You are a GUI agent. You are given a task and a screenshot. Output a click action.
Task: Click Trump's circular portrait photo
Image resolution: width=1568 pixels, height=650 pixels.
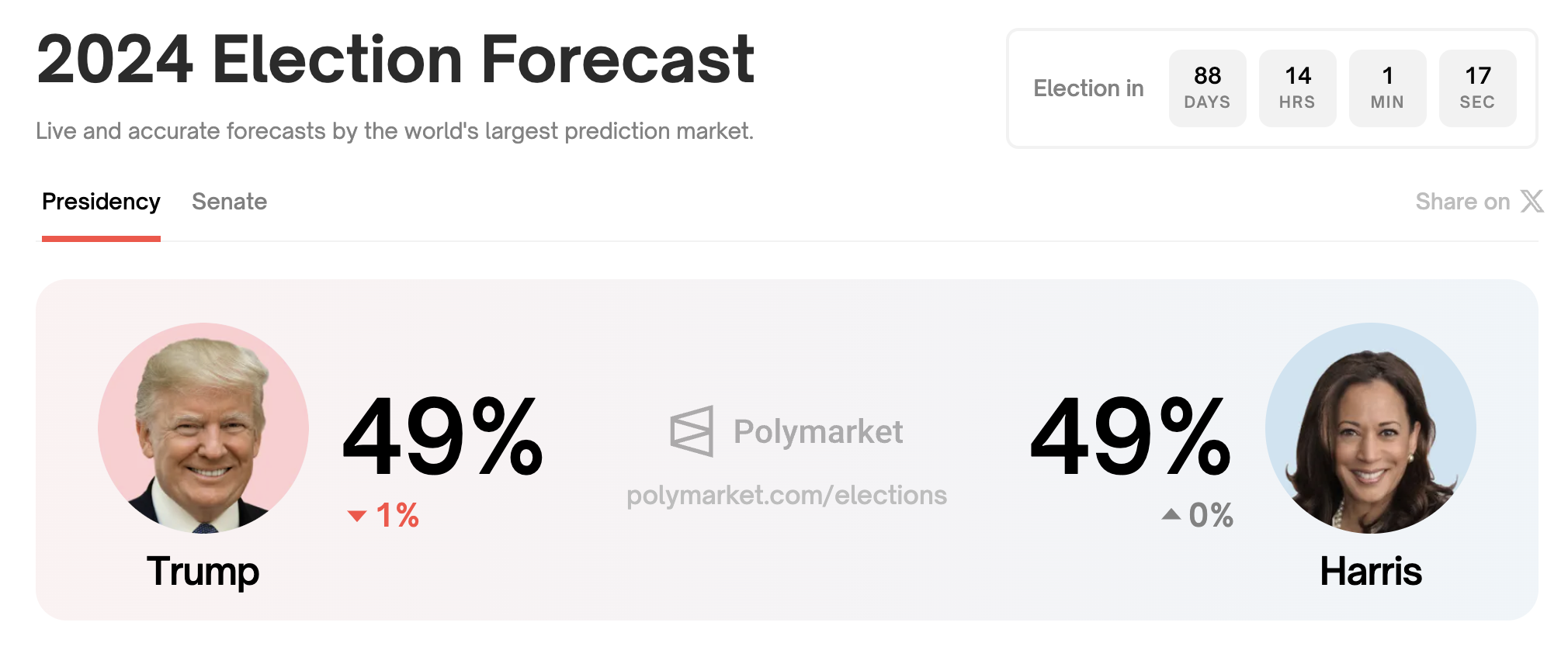click(203, 428)
